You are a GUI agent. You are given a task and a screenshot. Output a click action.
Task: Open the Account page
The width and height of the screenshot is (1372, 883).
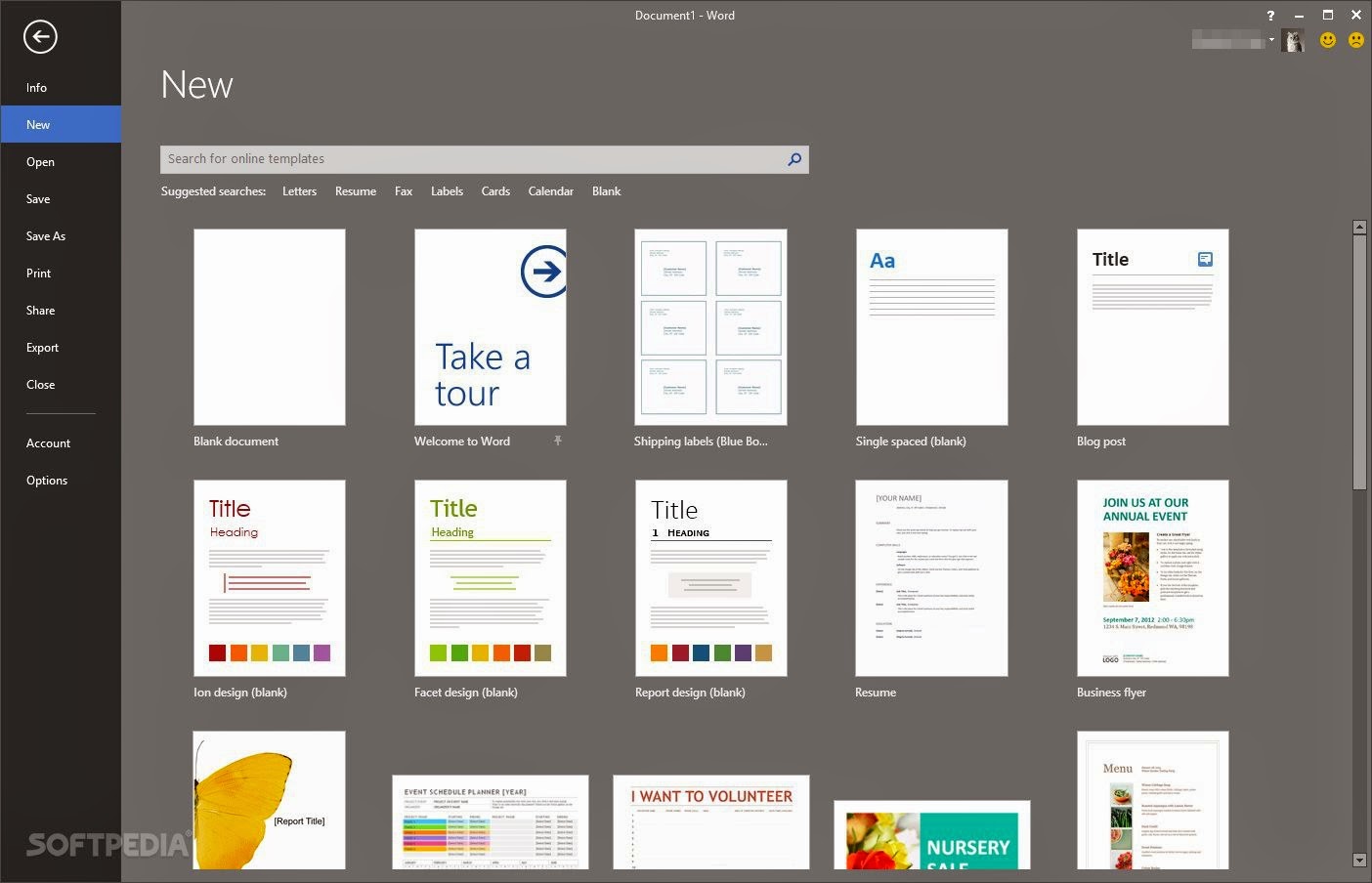point(61,443)
